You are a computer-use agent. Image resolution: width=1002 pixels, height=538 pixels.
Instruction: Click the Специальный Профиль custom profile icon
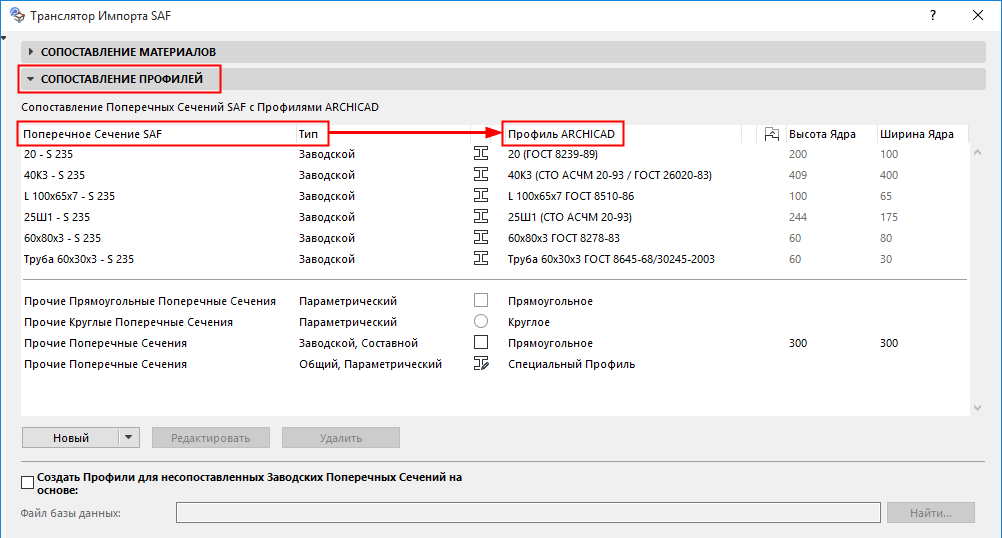[x=481, y=364]
